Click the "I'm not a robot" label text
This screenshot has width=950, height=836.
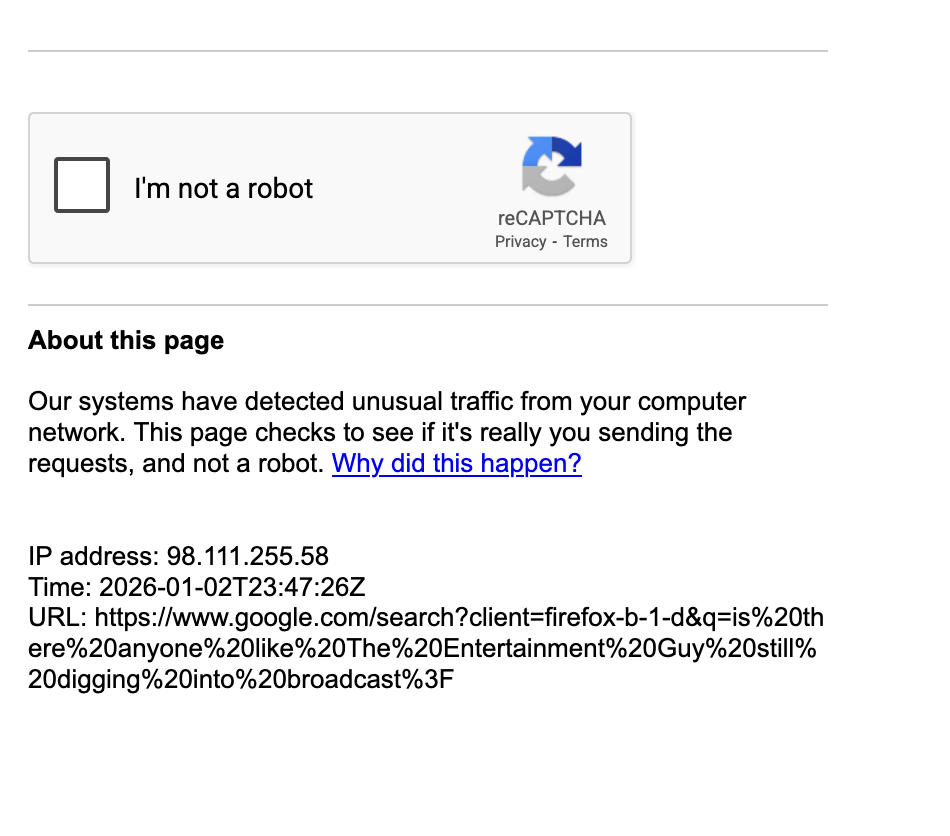coord(223,188)
